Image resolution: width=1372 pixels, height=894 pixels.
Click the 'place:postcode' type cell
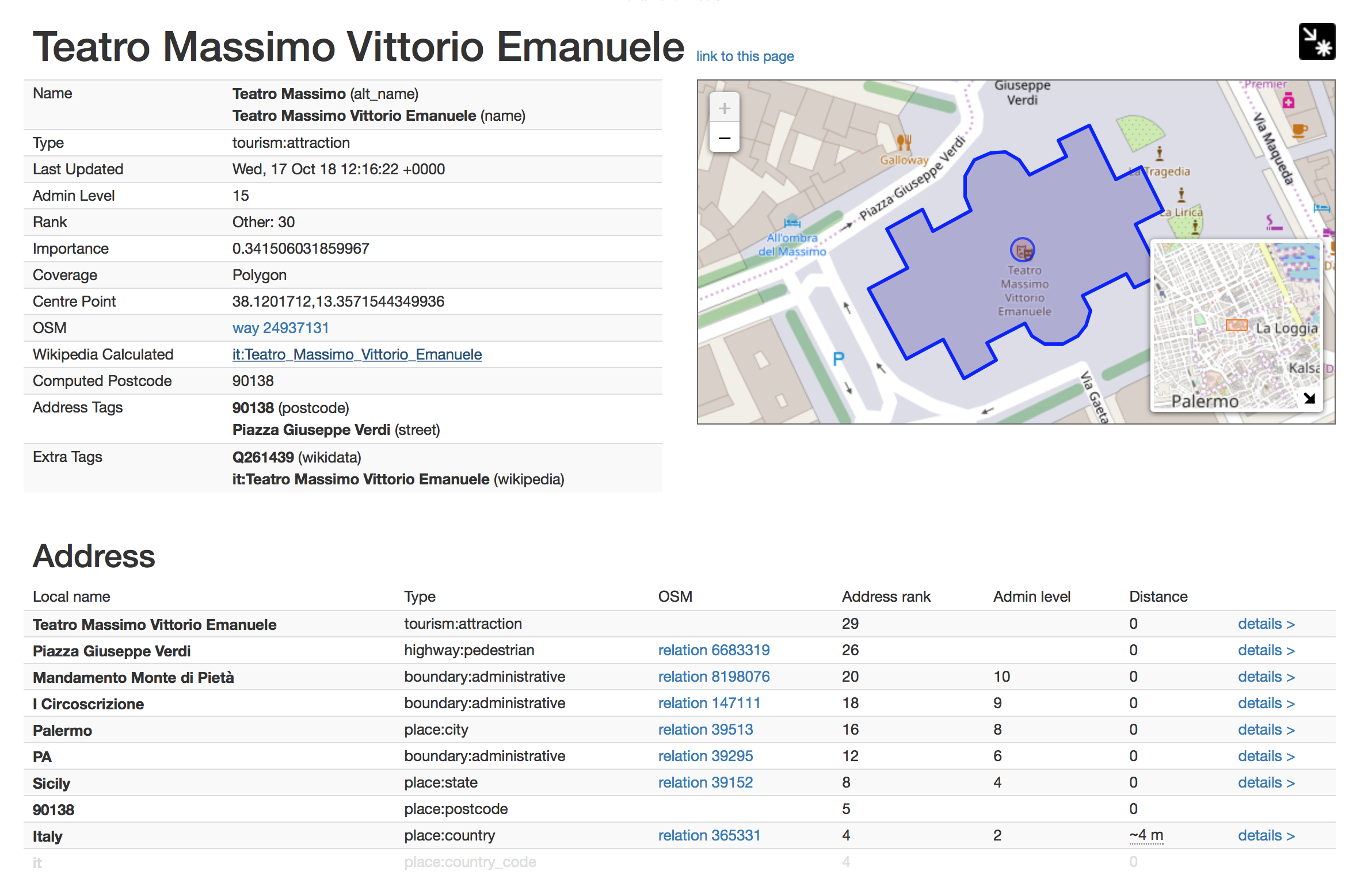pyautogui.click(x=455, y=810)
